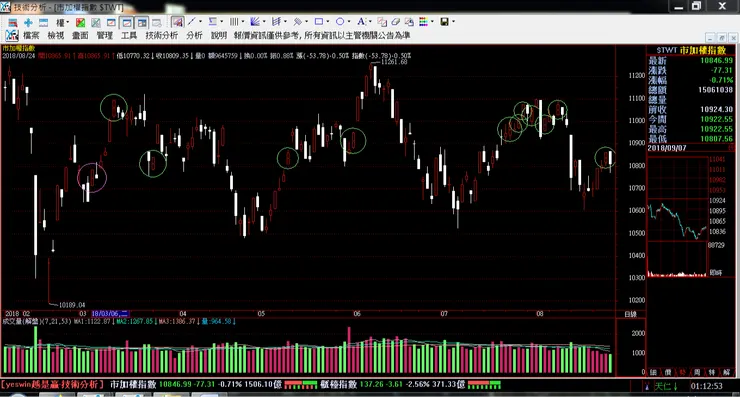
Task: Select the trend line drawing tool
Action: [x=192, y=22]
